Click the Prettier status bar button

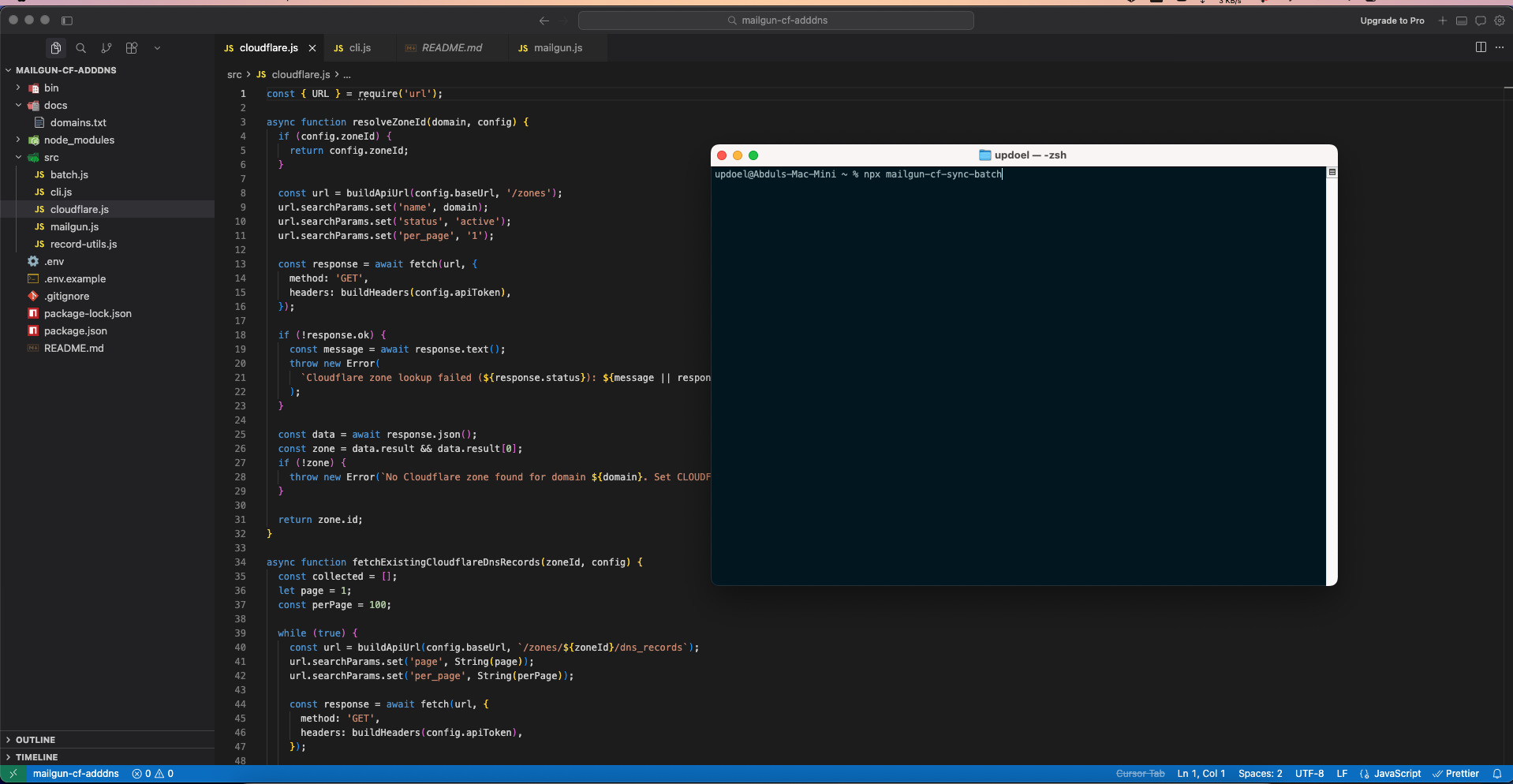pyautogui.click(x=1455, y=774)
